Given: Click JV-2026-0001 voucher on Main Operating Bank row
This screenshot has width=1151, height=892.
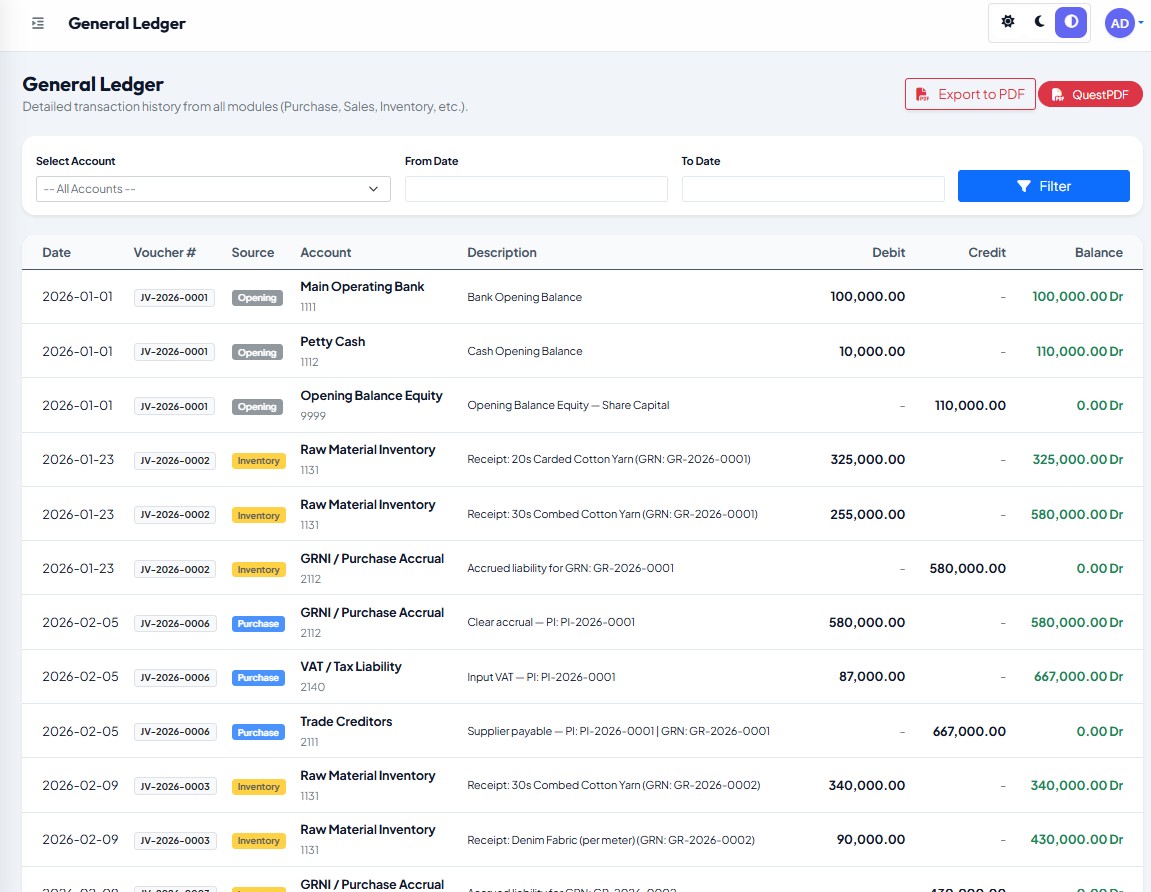Looking at the screenshot, I should pos(174,297).
